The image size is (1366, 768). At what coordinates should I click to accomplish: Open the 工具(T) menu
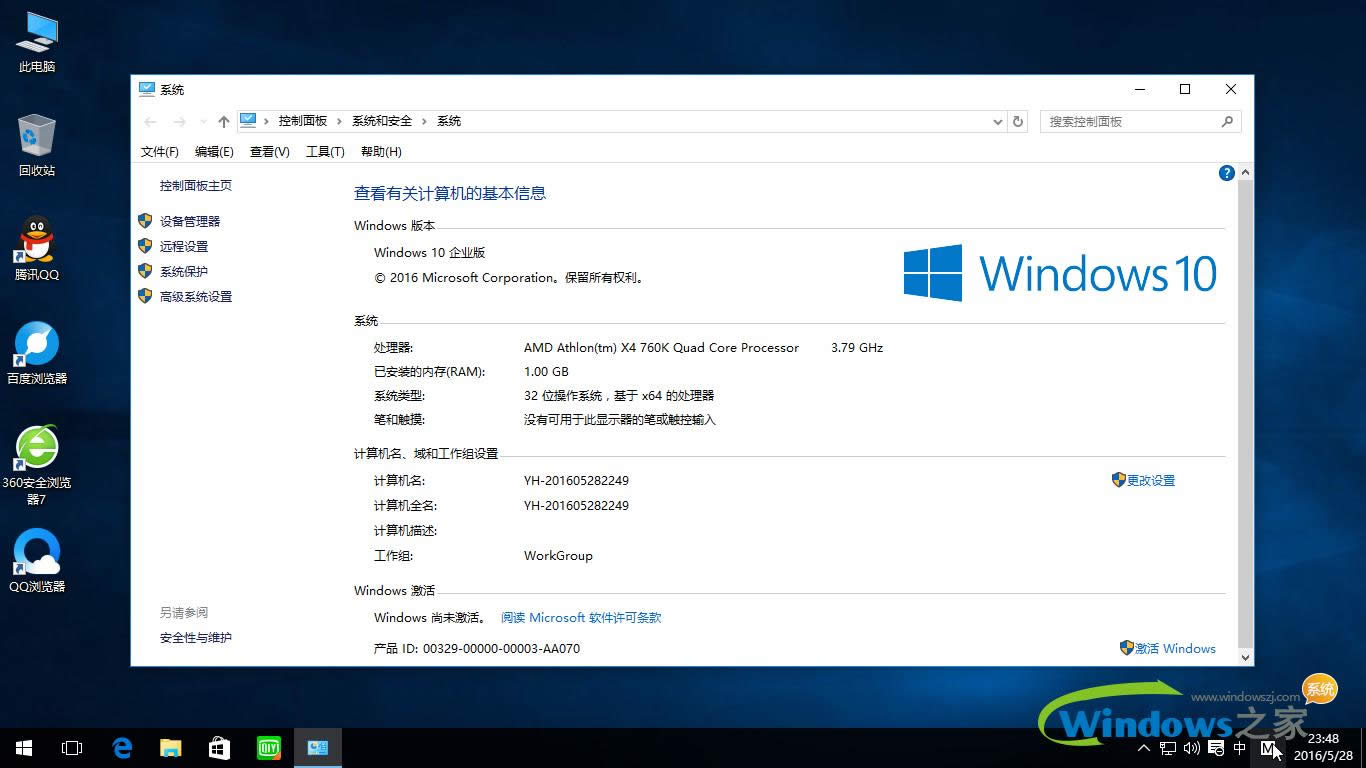pos(324,151)
